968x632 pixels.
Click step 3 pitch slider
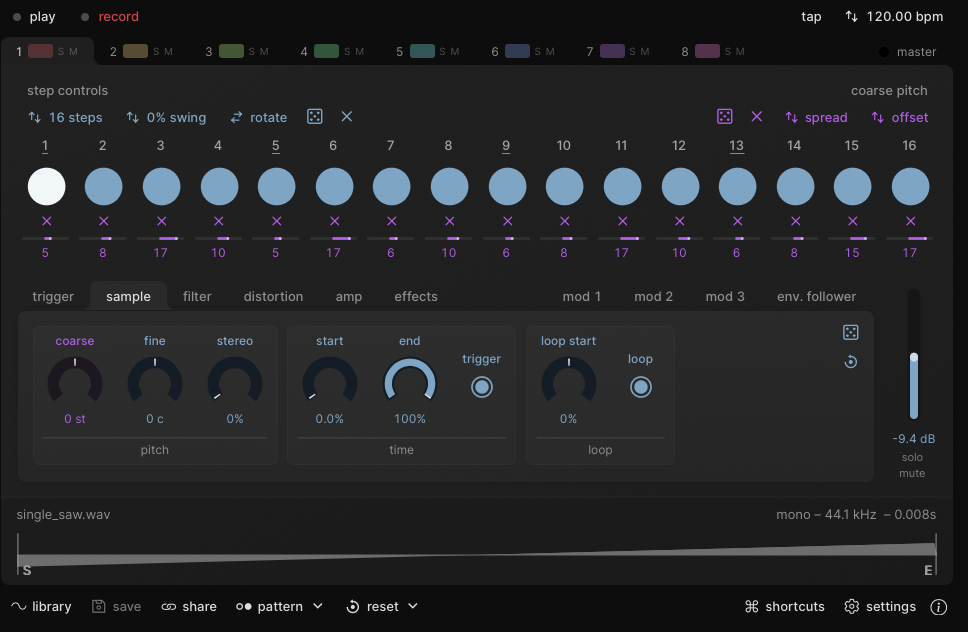click(161, 238)
